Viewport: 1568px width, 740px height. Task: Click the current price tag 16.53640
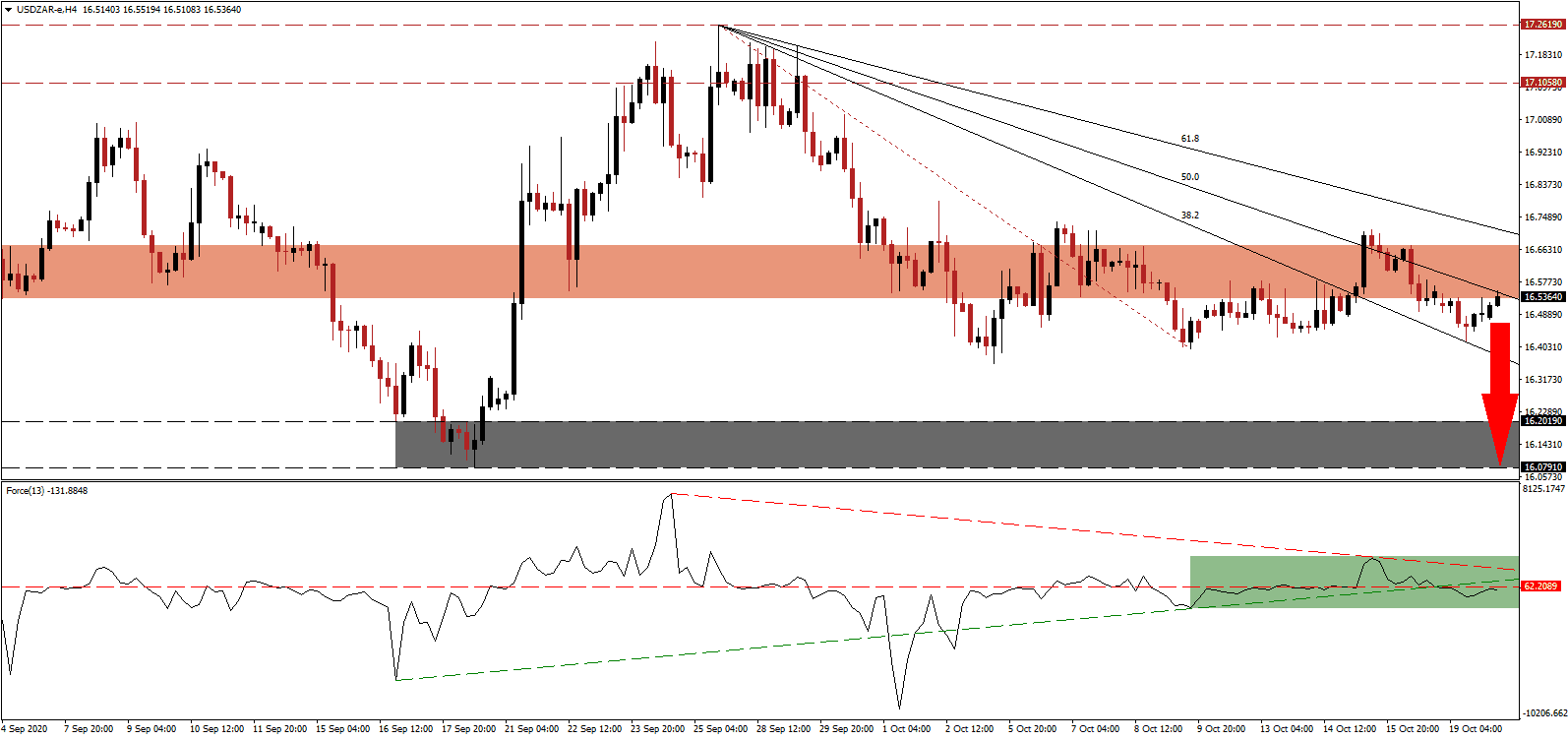pos(1542,296)
